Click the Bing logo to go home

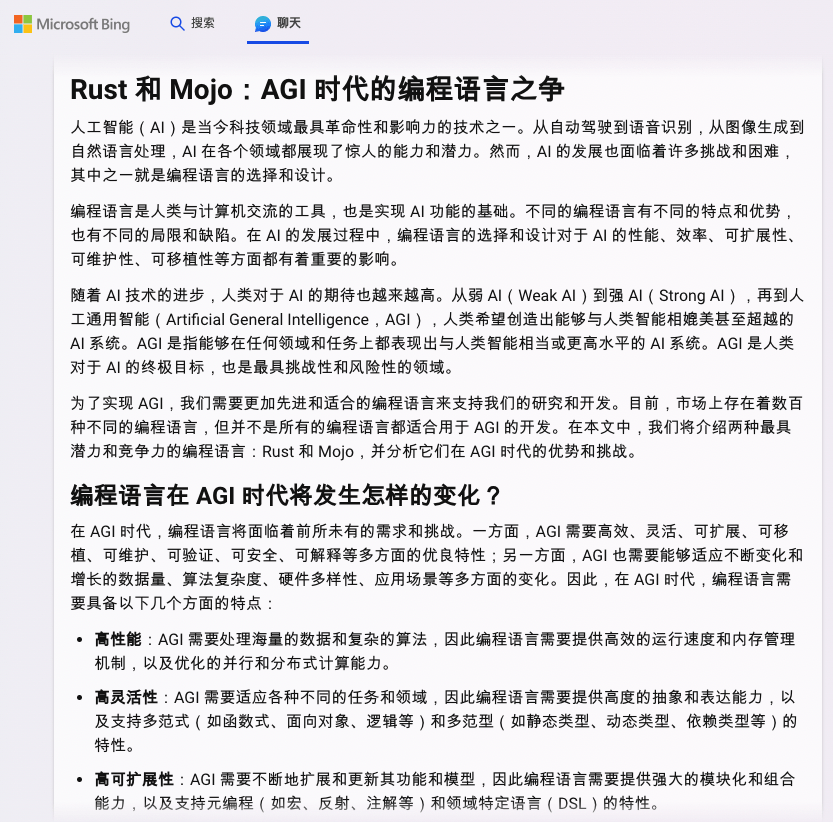point(72,24)
